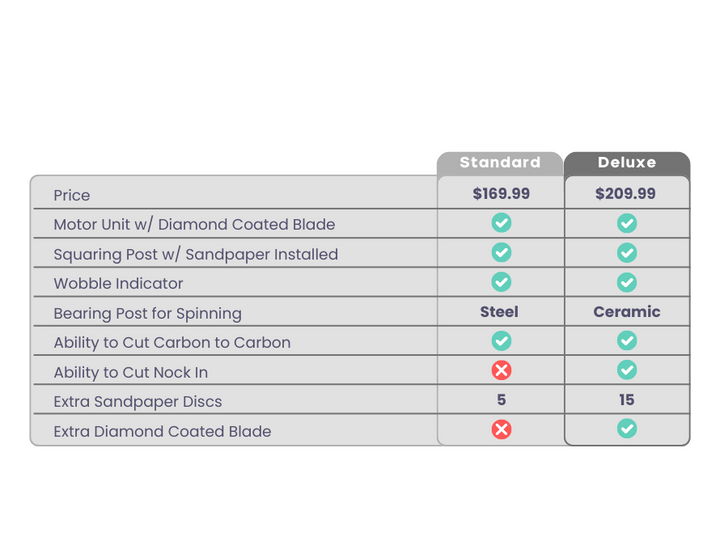Click Deluxe's Motor Unit green checkmark
The width and height of the screenshot is (720, 558).
pos(627,223)
